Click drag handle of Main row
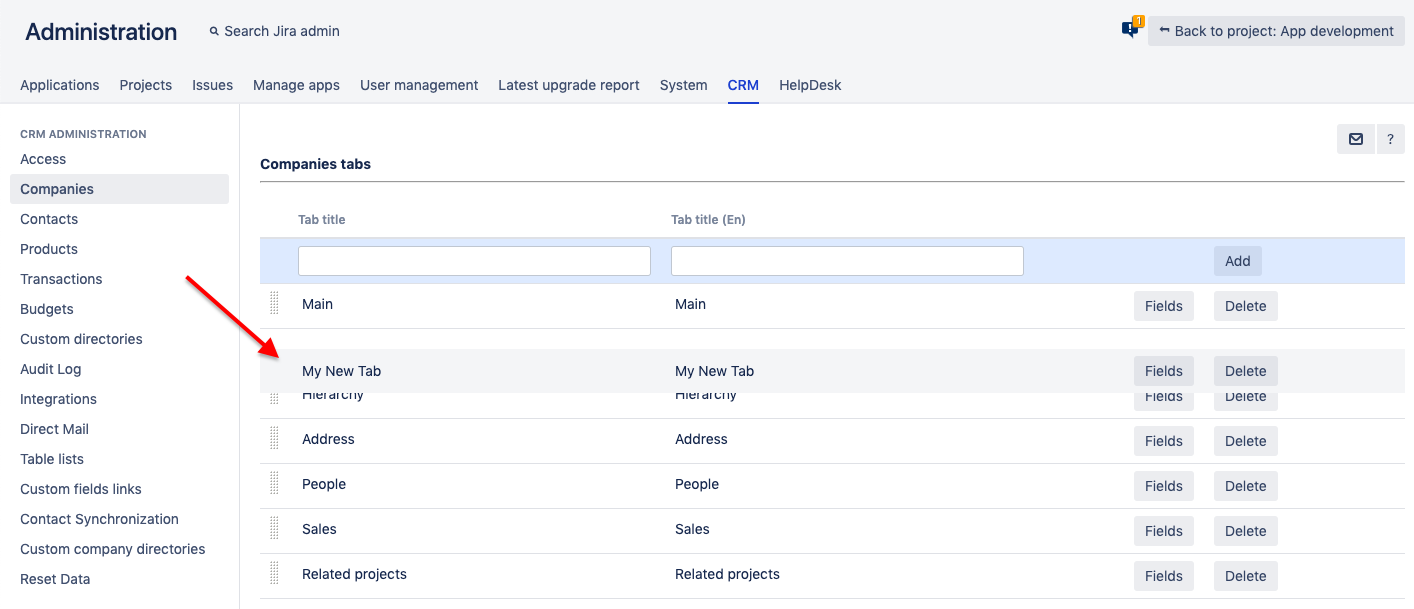Viewport: 1414px width, 609px height. pyautogui.click(x=275, y=304)
